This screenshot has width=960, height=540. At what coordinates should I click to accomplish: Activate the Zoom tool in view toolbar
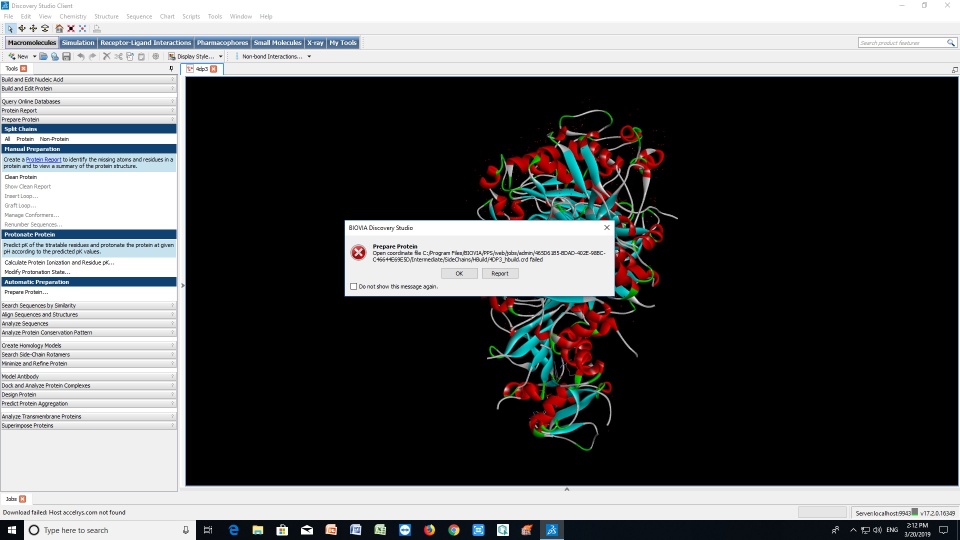click(x=45, y=29)
